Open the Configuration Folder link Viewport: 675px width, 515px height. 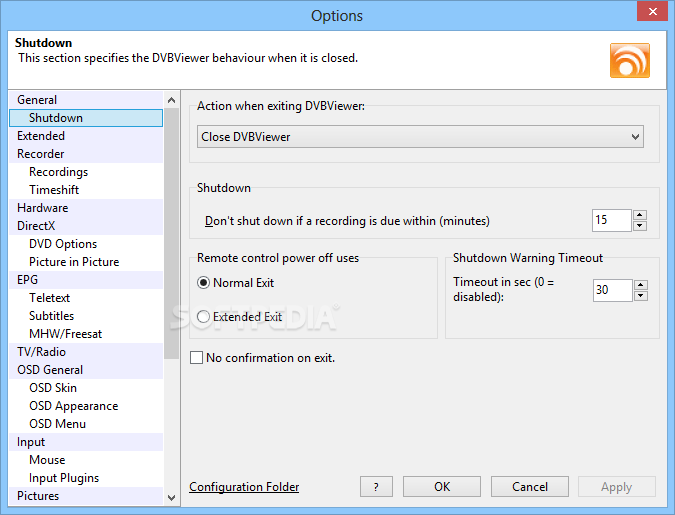click(x=244, y=487)
